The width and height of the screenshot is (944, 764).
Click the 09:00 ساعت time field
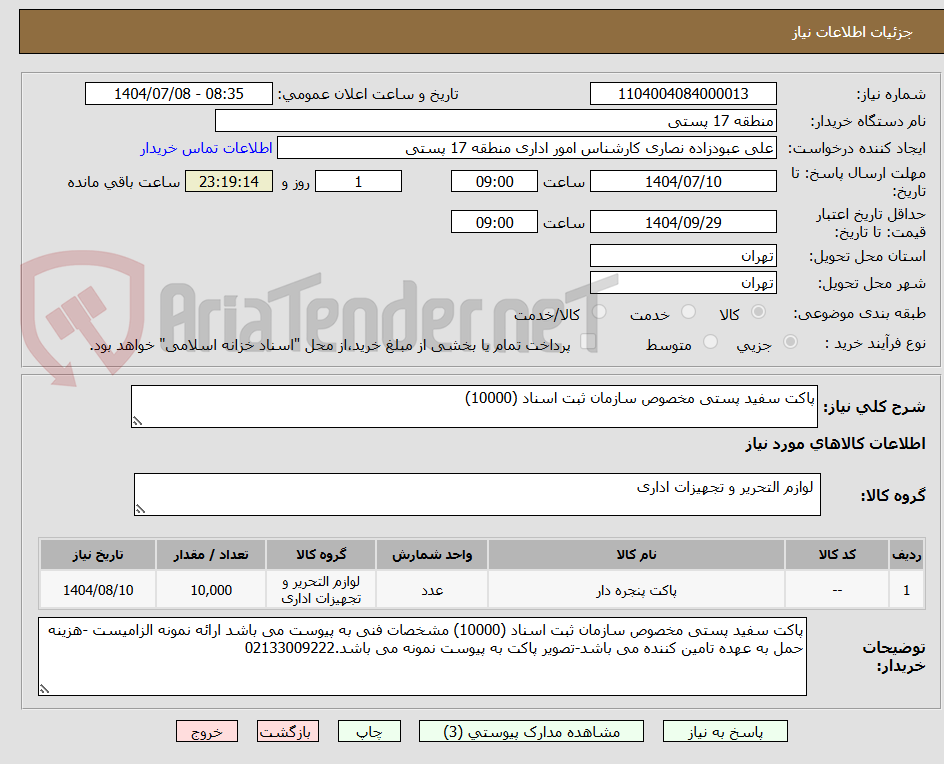click(x=493, y=181)
